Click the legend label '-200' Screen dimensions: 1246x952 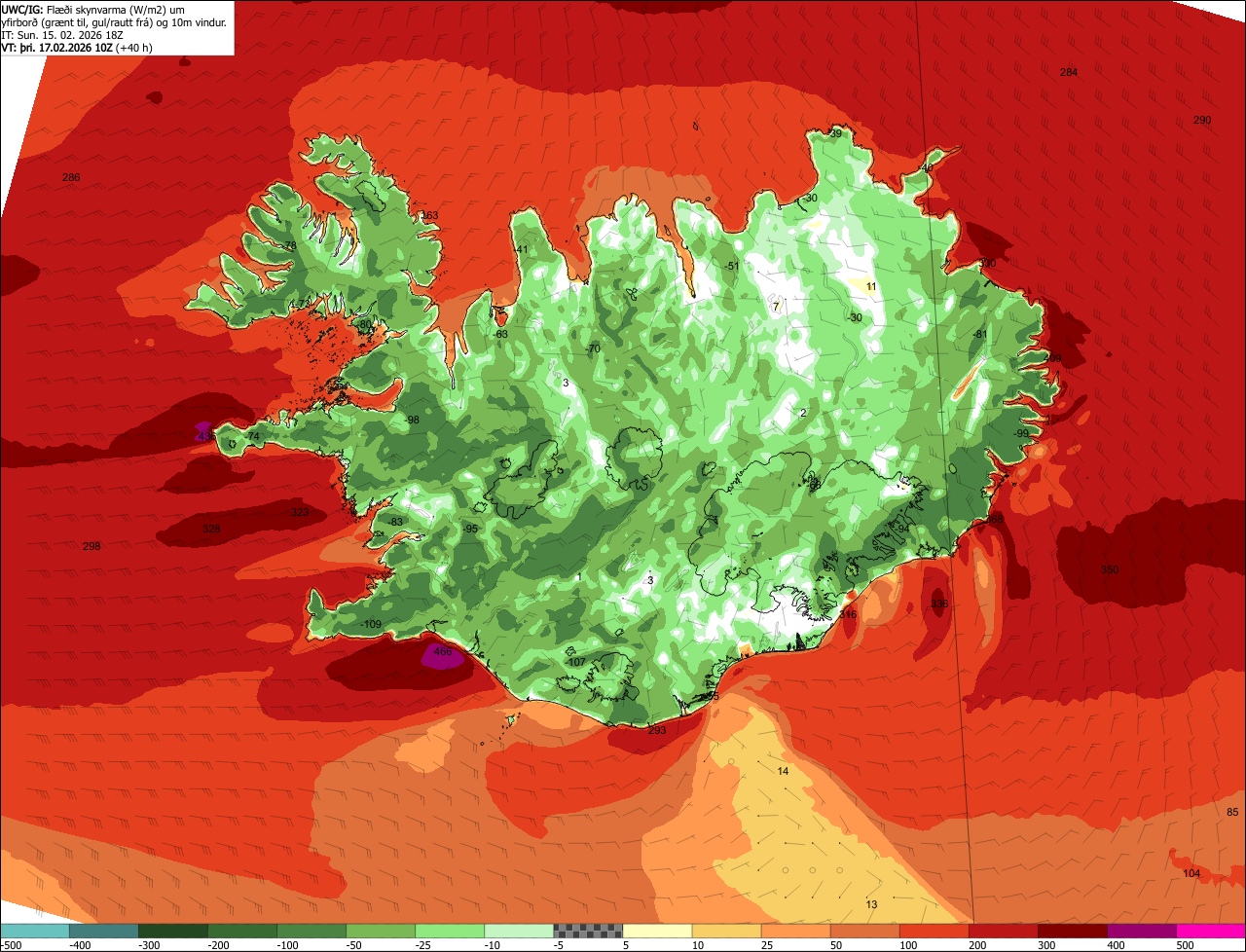click(x=218, y=945)
